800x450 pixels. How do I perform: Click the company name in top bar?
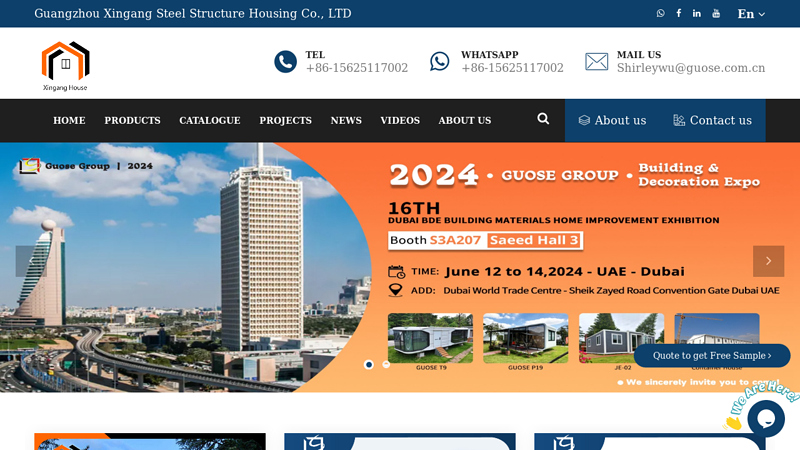click(x=193, y=13)
